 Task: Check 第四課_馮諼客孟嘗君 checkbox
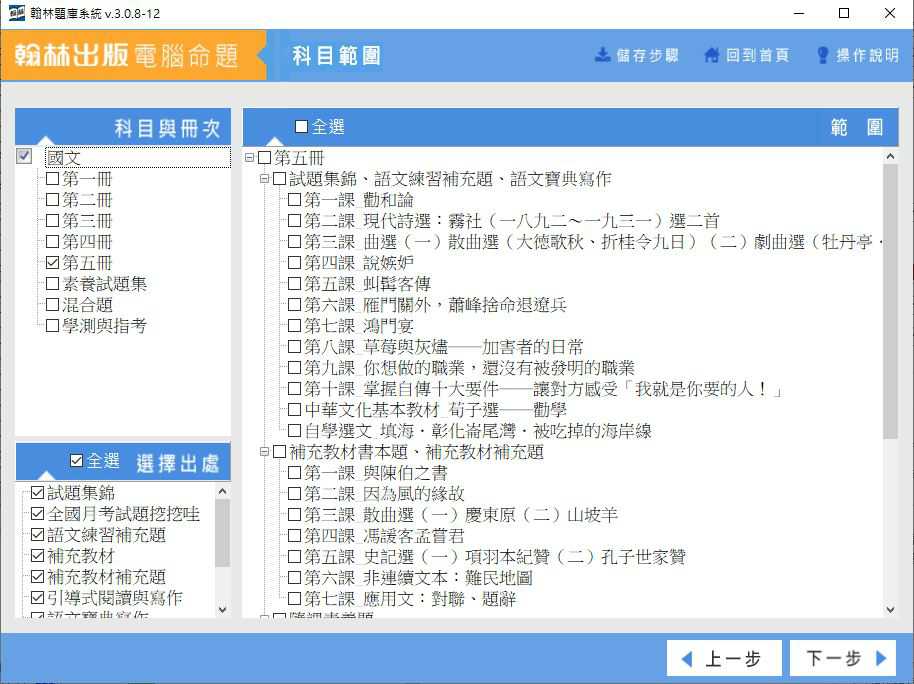point(295,535)
